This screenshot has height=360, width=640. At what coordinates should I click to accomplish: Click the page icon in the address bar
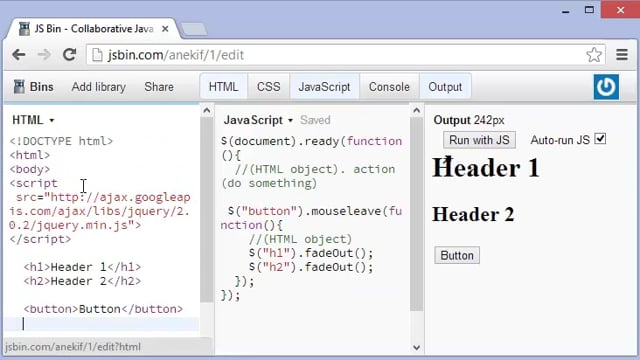pos(97,55)
